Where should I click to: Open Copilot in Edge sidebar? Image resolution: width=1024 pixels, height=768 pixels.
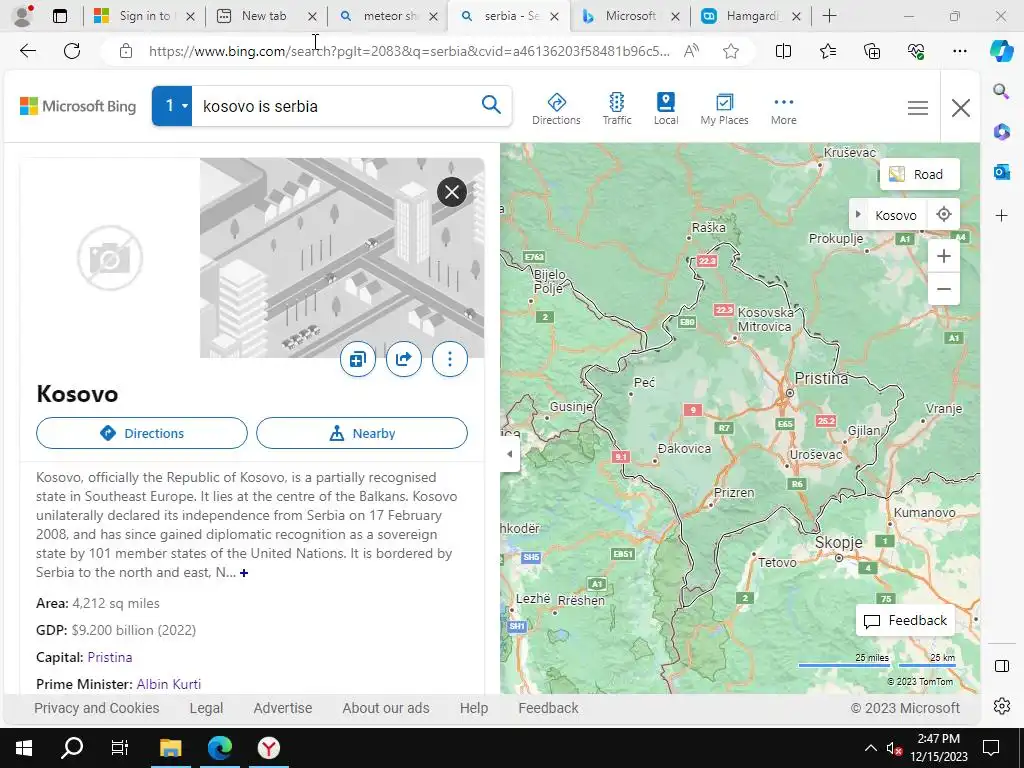[1001, 51]
